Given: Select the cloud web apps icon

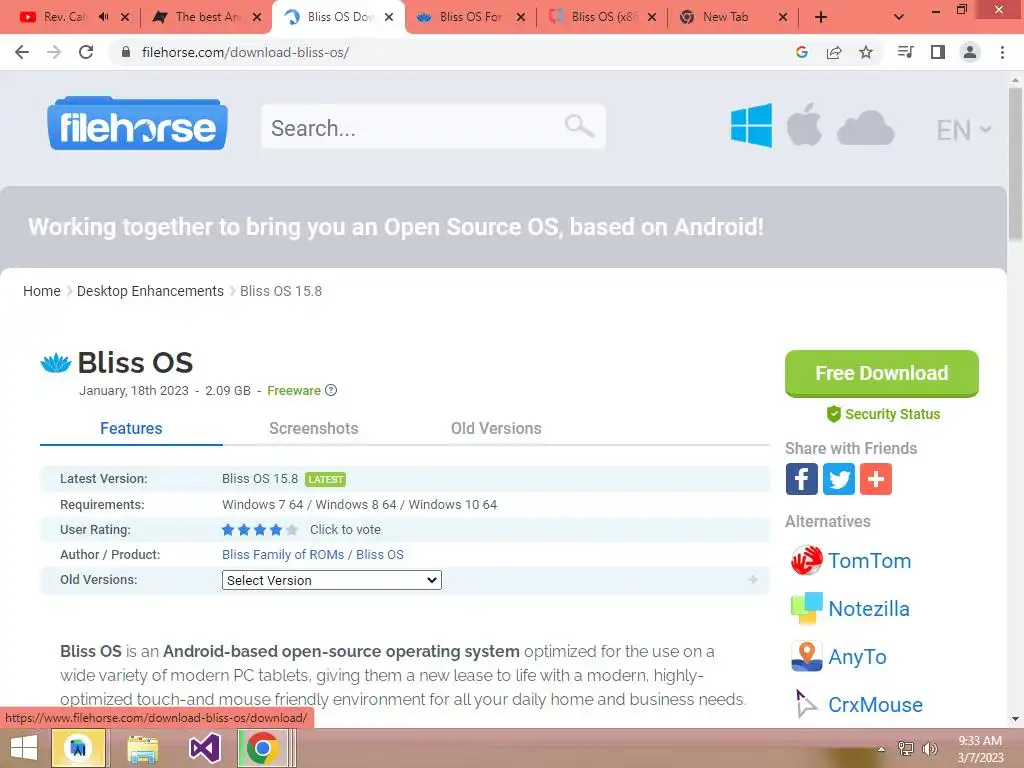Looking at the screenshot, I should [865, 127].
